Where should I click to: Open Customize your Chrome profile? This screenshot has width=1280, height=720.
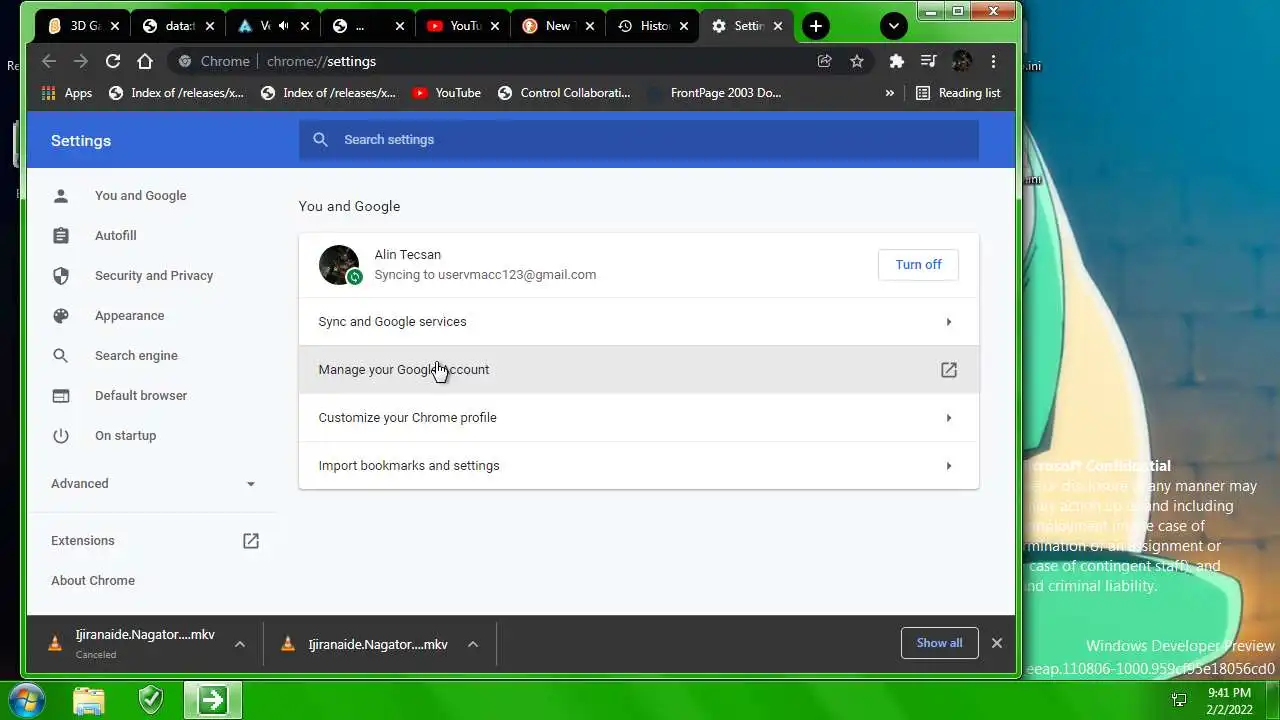[x=638, y=418]
